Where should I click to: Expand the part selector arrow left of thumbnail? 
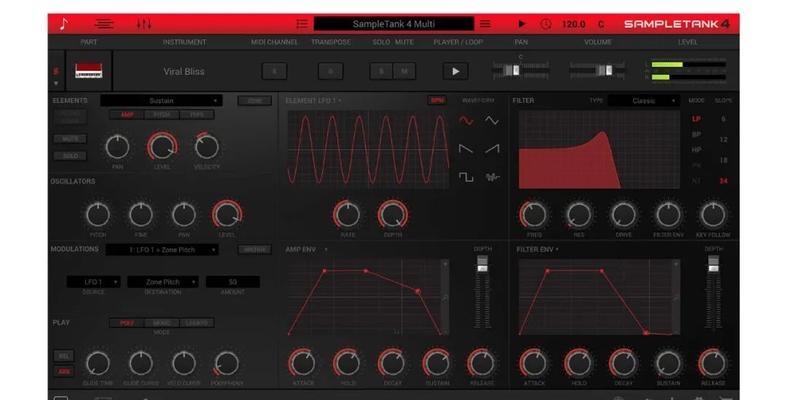(56, 83)
